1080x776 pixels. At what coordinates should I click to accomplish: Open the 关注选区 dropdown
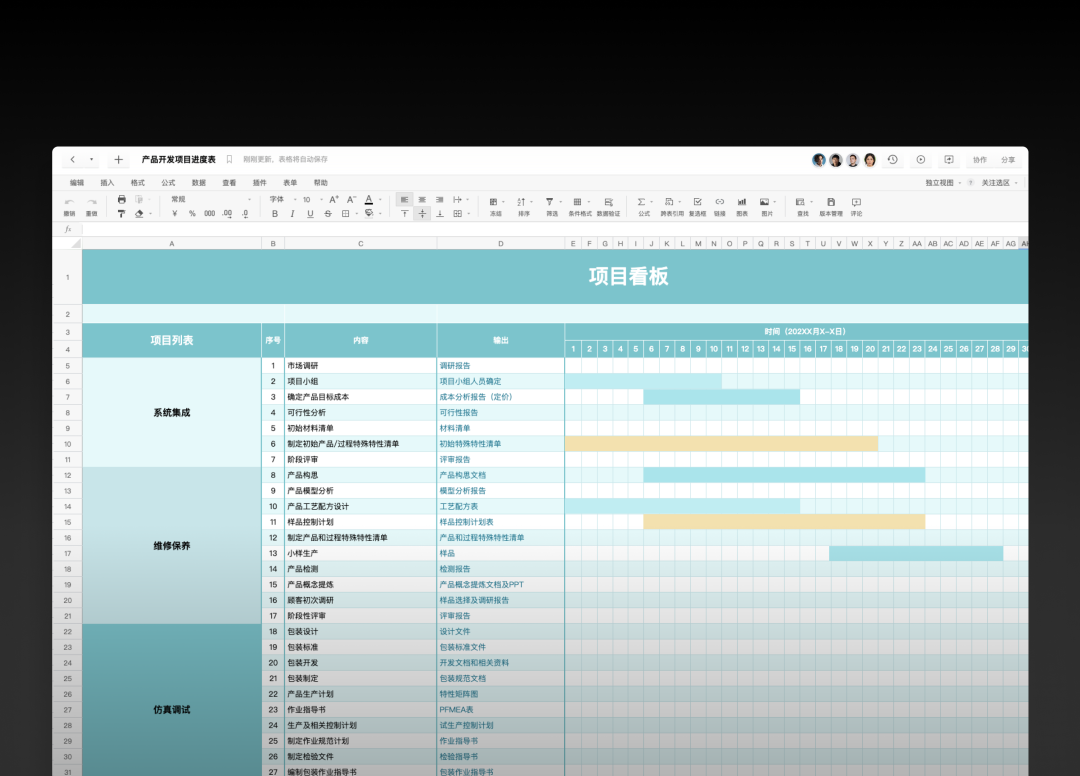pos(999,183)
